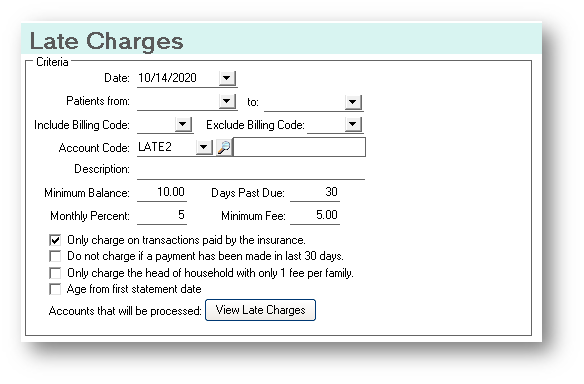Click the View Late Charges button
The image size is (584, 384).
tap(260, 310)
